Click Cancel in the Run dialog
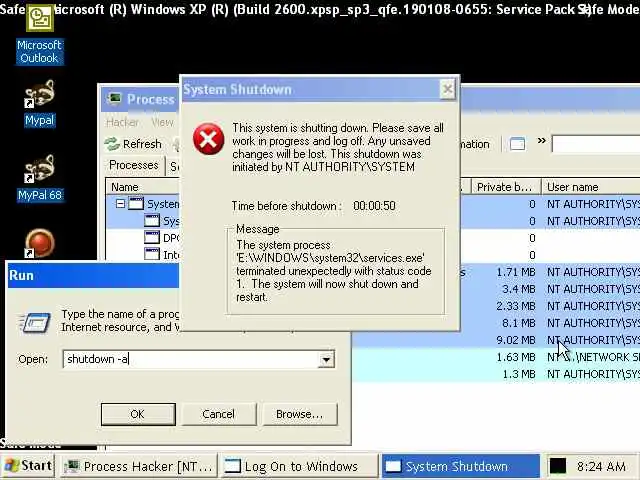Screen dimensions: 640x480 tap(218, 414)
